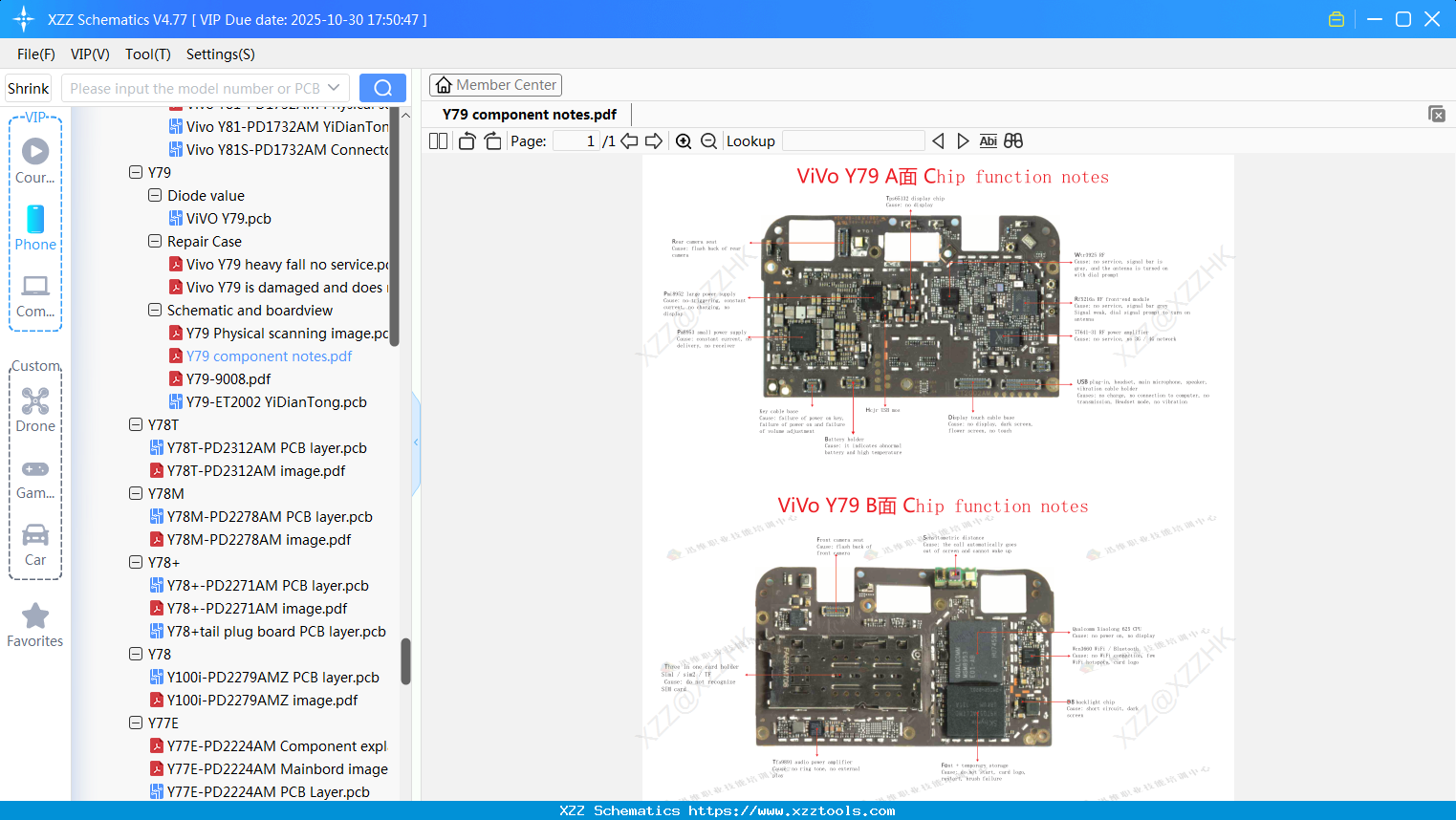Open the Tool(T) menu

(147, 54)
